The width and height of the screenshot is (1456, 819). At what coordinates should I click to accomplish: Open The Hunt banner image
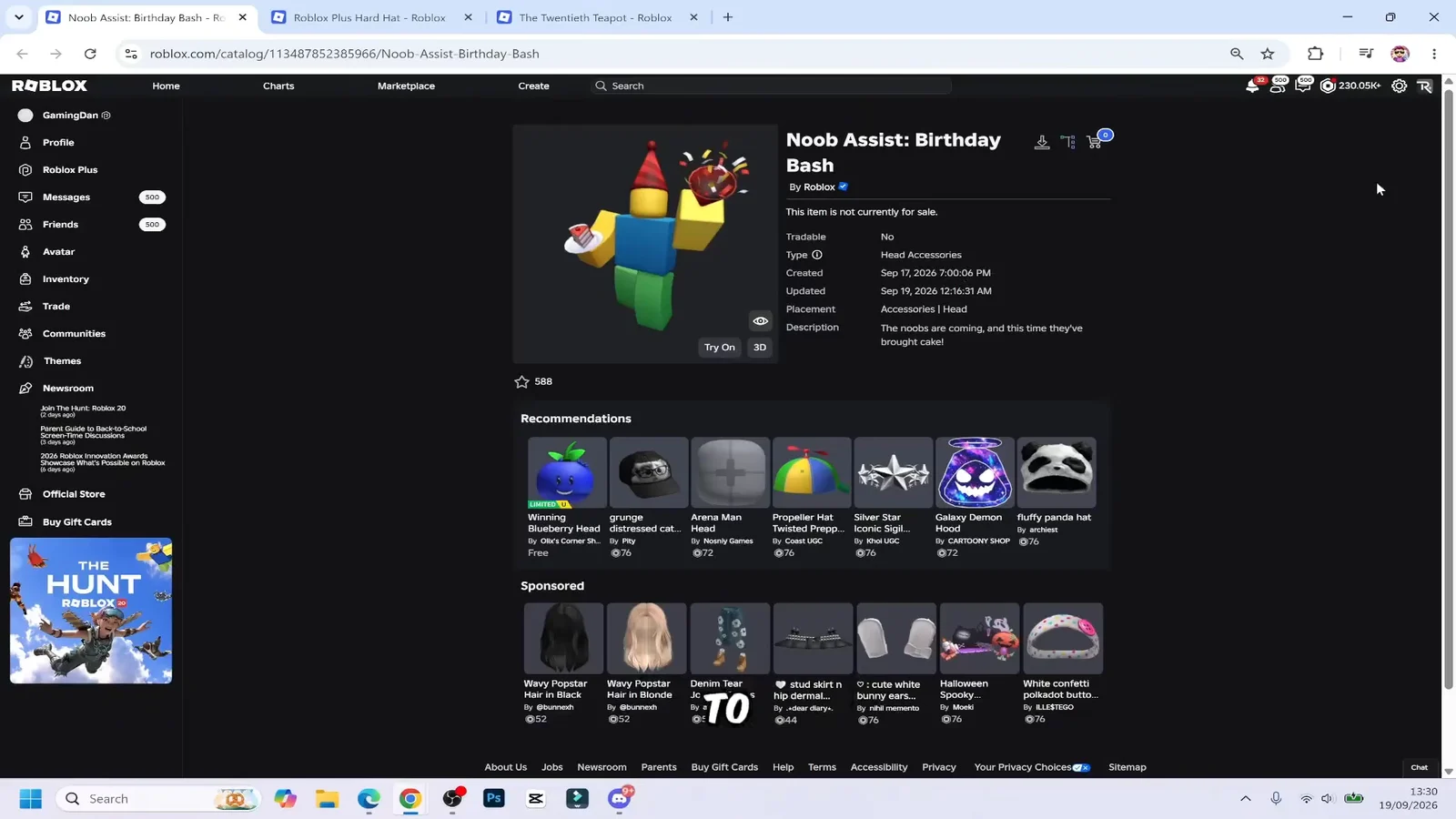(91, 611)
